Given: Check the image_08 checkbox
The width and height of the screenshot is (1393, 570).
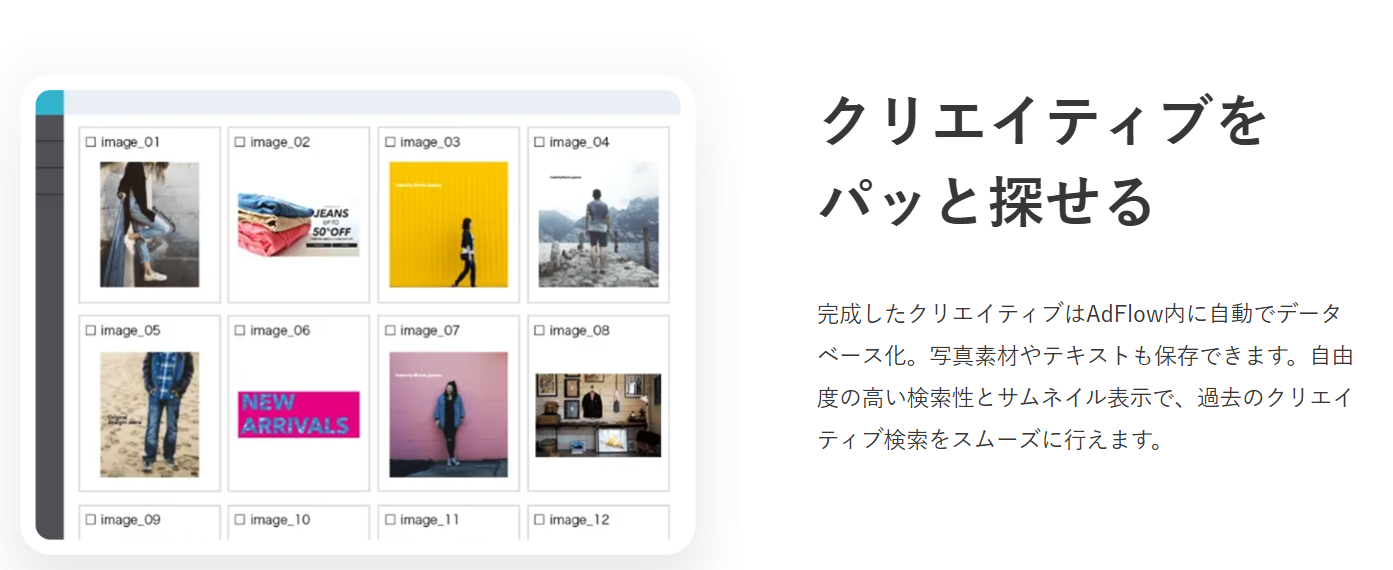Looking at the screenshot, I should (540, 331).
